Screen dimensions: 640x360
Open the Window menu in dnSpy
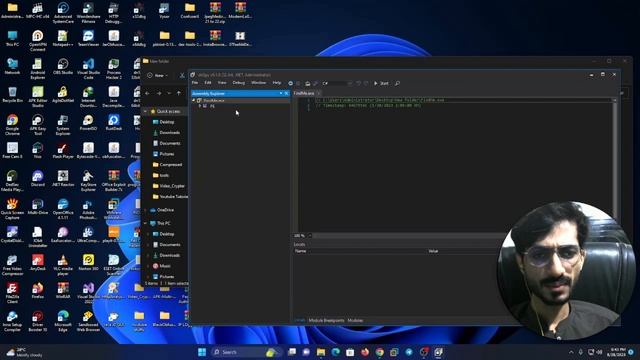[x=258, y=83]
